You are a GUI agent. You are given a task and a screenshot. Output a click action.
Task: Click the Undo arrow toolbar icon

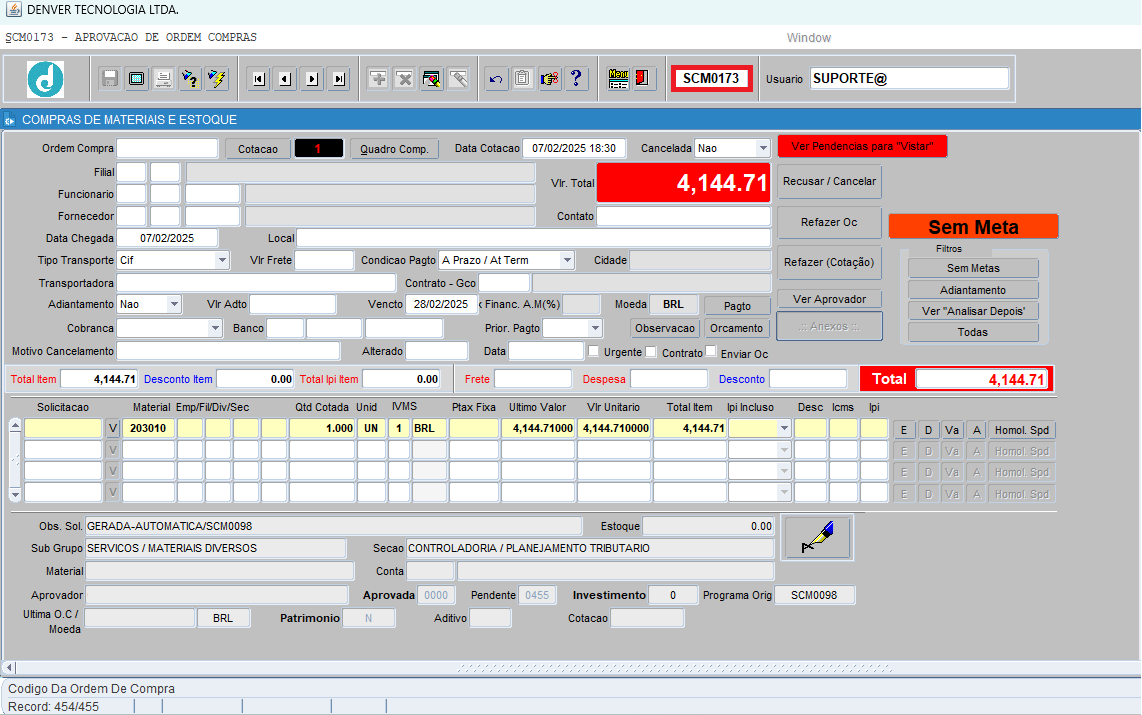pos(496,79)
